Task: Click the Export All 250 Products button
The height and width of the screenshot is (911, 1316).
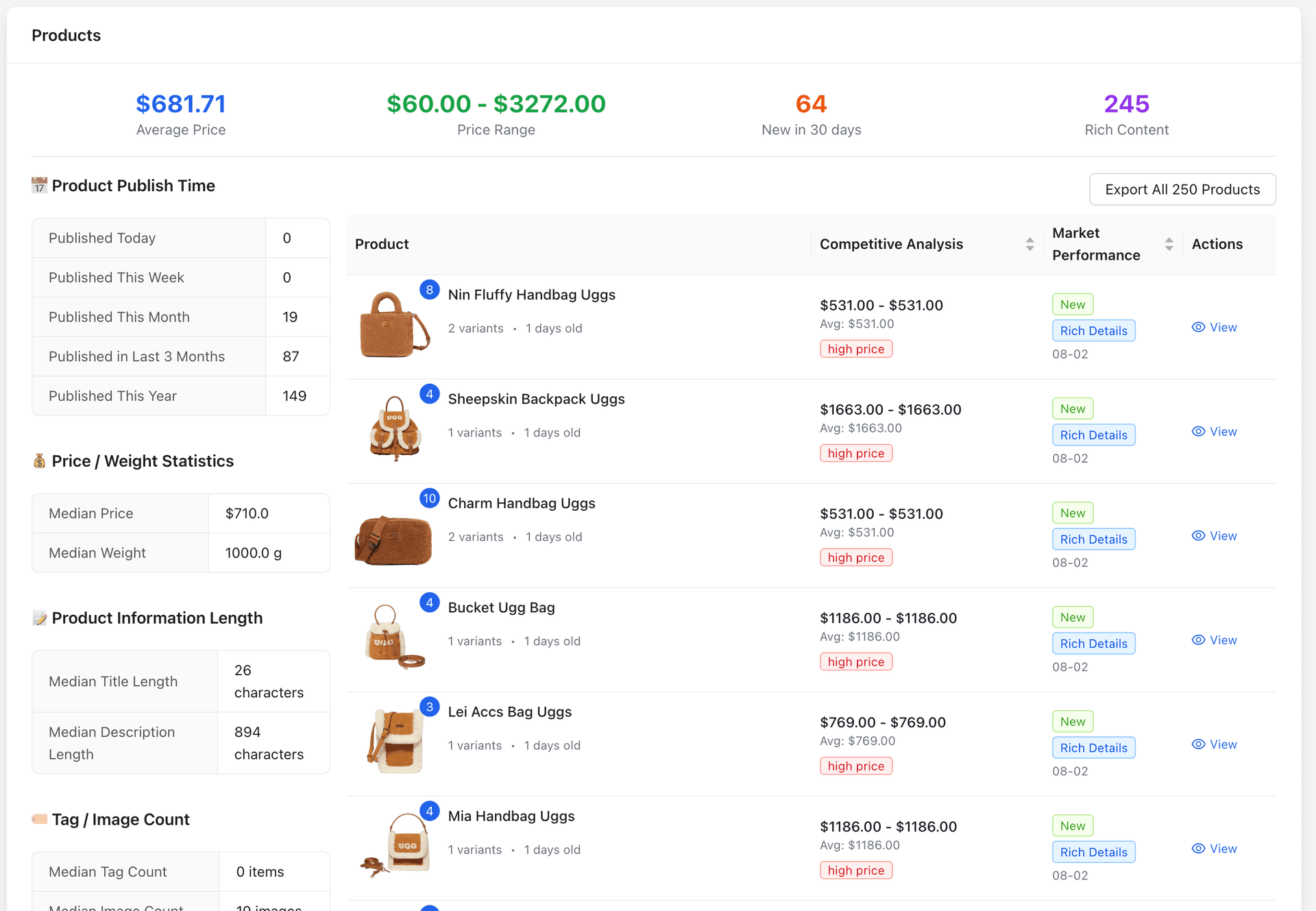Action: pos(1182,189)
